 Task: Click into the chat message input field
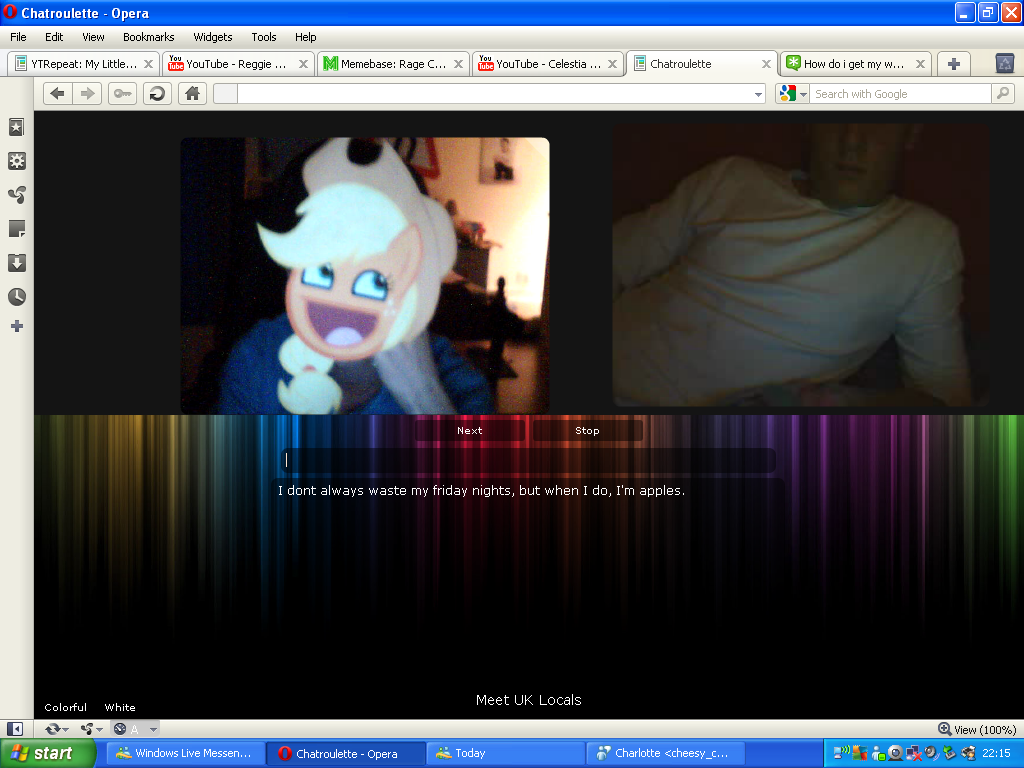528,460
